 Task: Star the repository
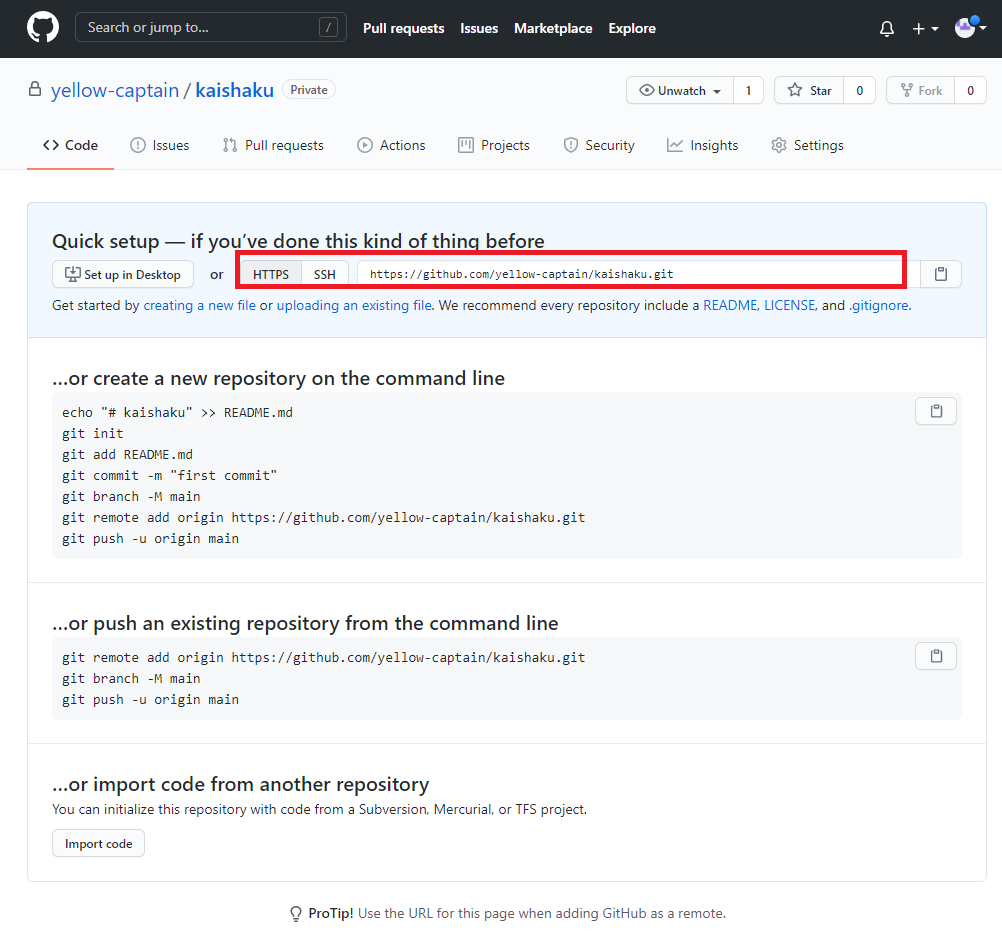click(809, 91)
